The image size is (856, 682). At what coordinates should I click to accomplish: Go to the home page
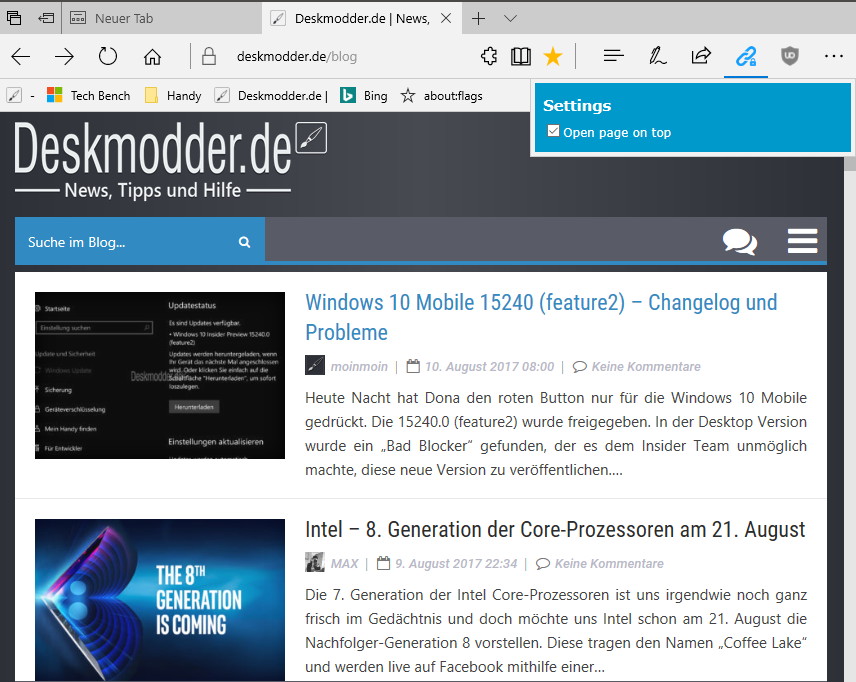(152, 56)
